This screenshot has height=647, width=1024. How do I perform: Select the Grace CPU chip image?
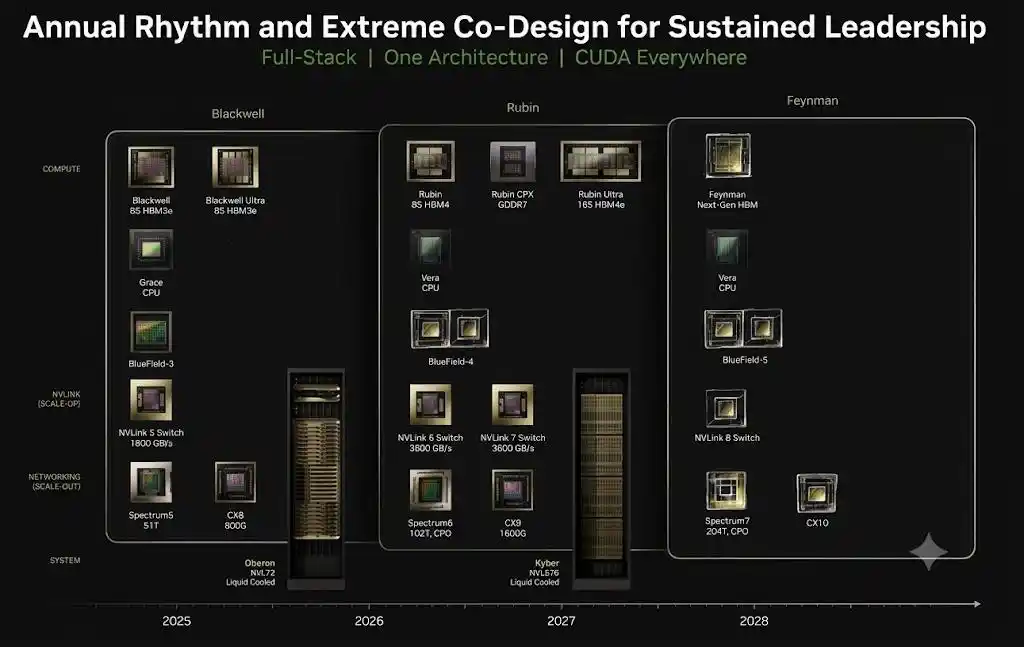click(x=151, y=249)
